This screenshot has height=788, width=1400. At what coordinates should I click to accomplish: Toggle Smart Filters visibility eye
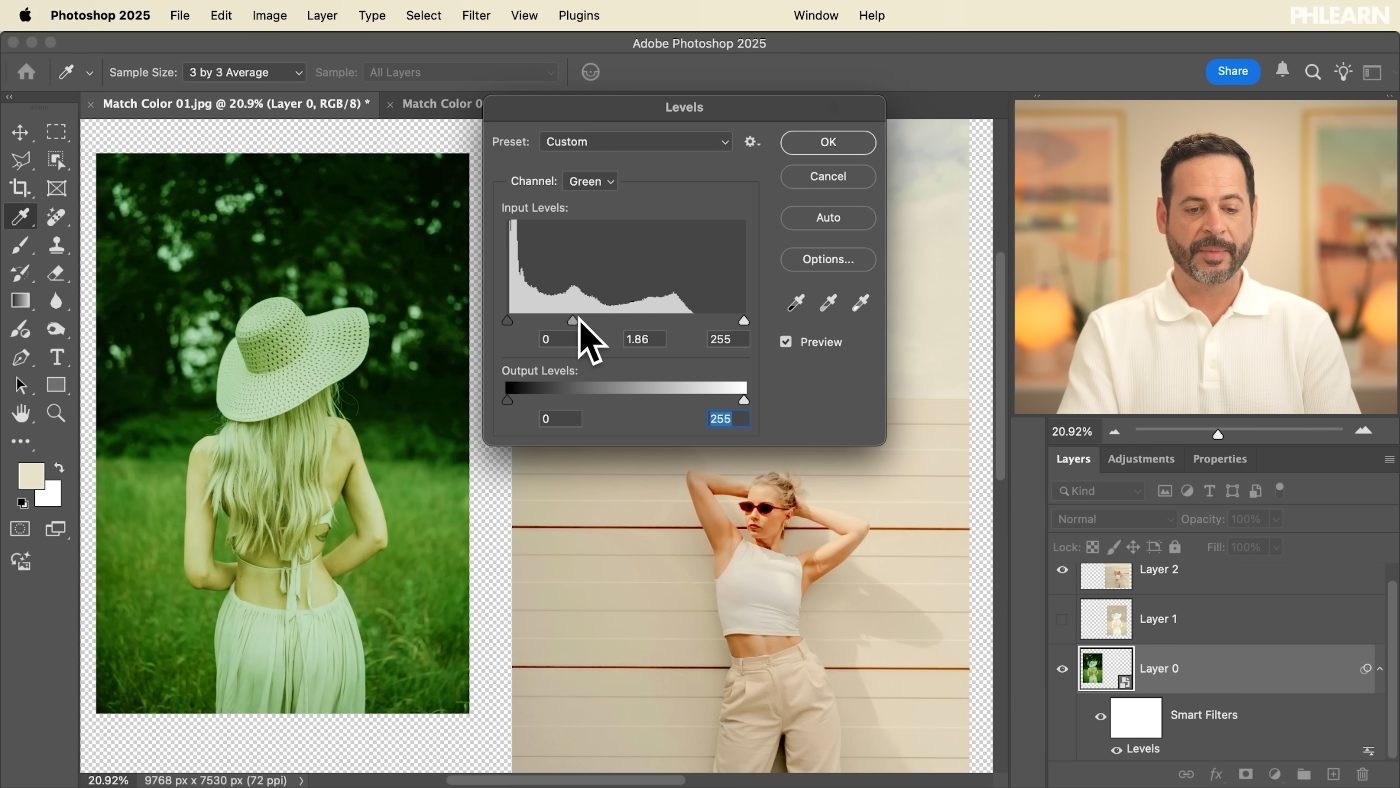(x=1100, y=716)
